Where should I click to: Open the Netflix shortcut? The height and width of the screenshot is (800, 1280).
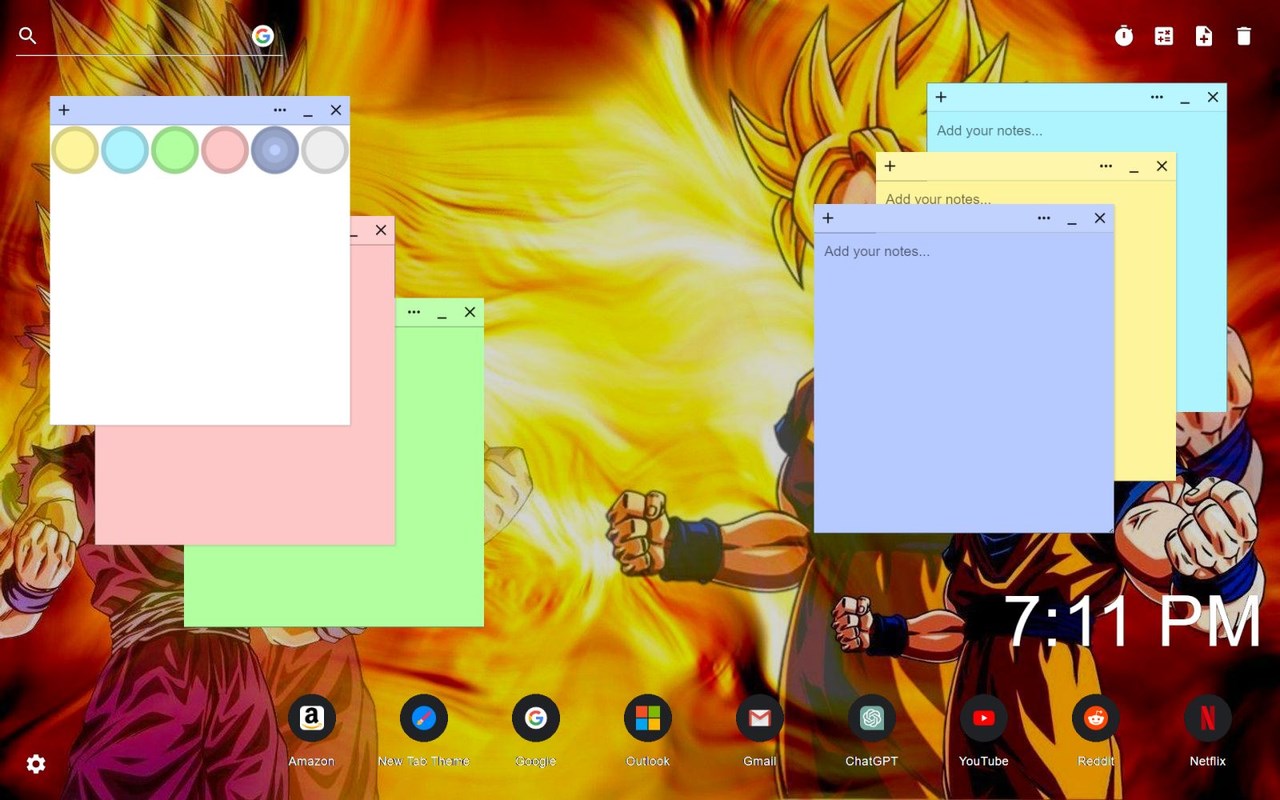[1208, 718]
